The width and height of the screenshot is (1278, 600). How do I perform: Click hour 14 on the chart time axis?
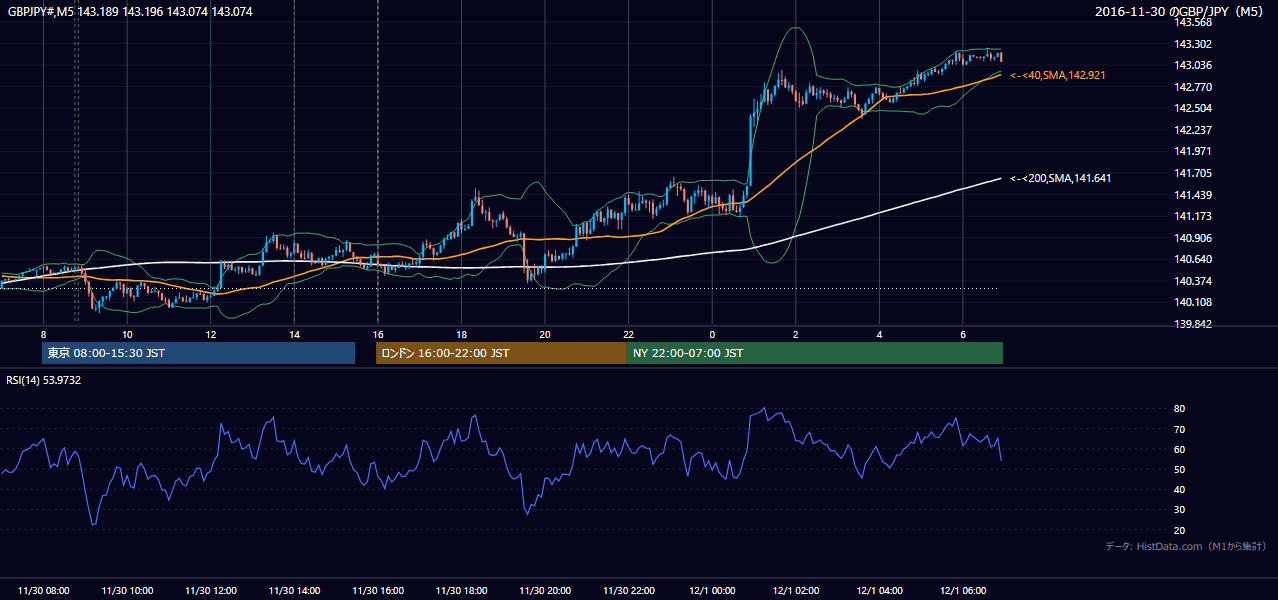point(294,334)
